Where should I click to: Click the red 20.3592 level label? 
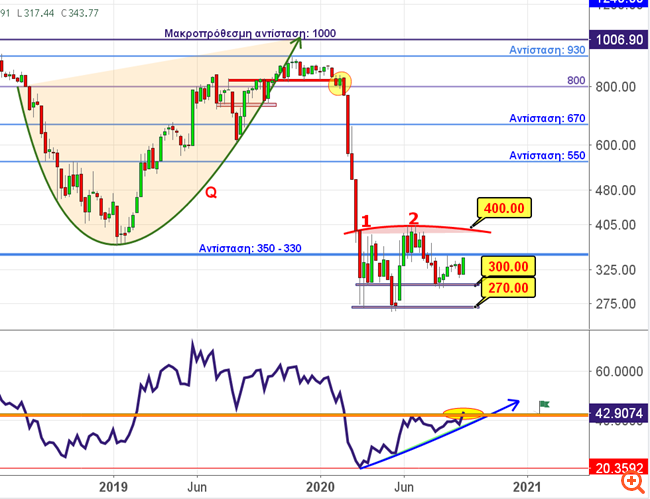(615, 466)
